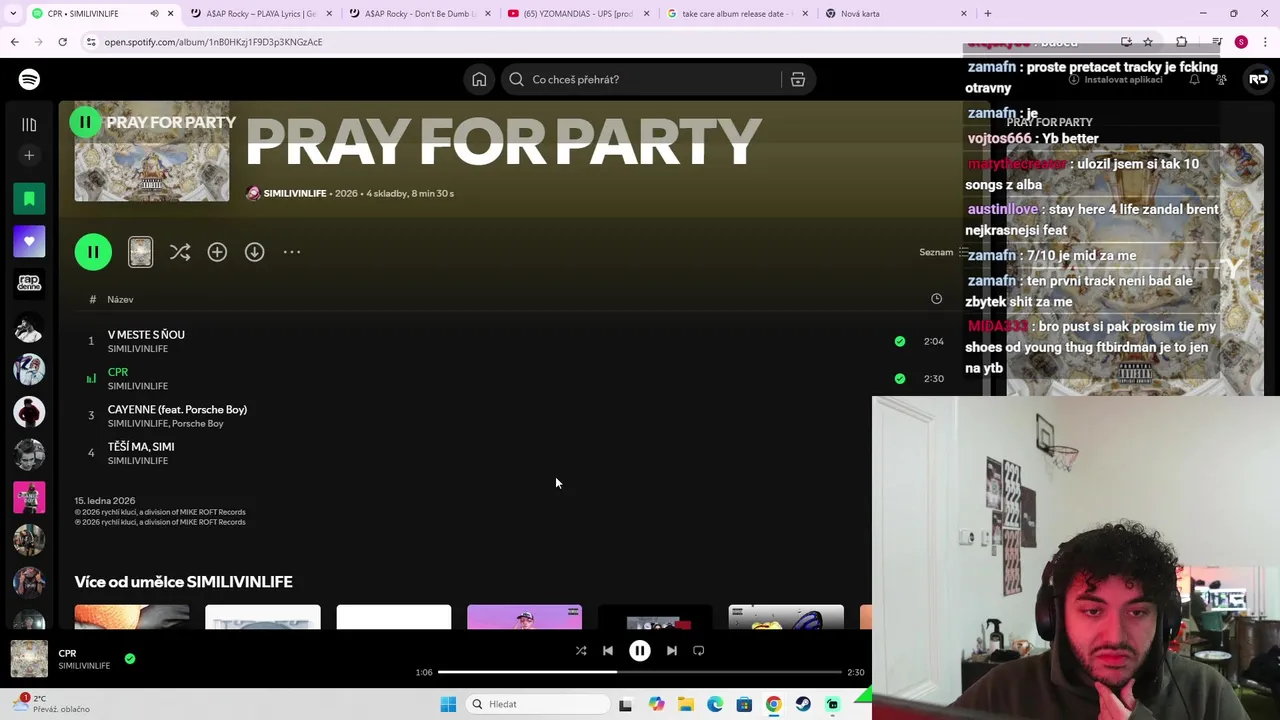
Task: Switch to A$AP Rocky PLAYA Lyrics tab
Action: pyautogui.click(x=260, y=14)
